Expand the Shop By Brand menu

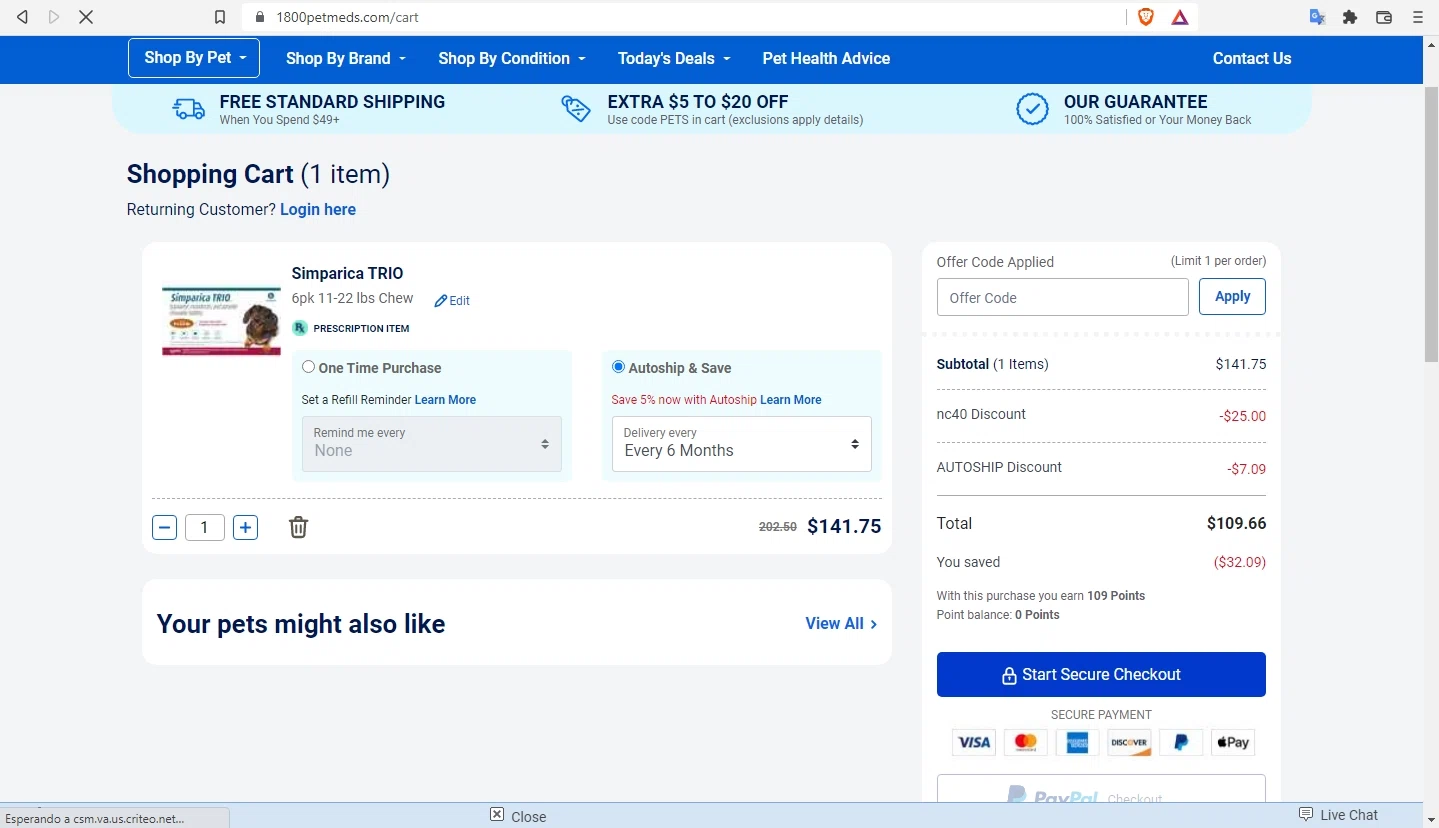coord(346,58)
